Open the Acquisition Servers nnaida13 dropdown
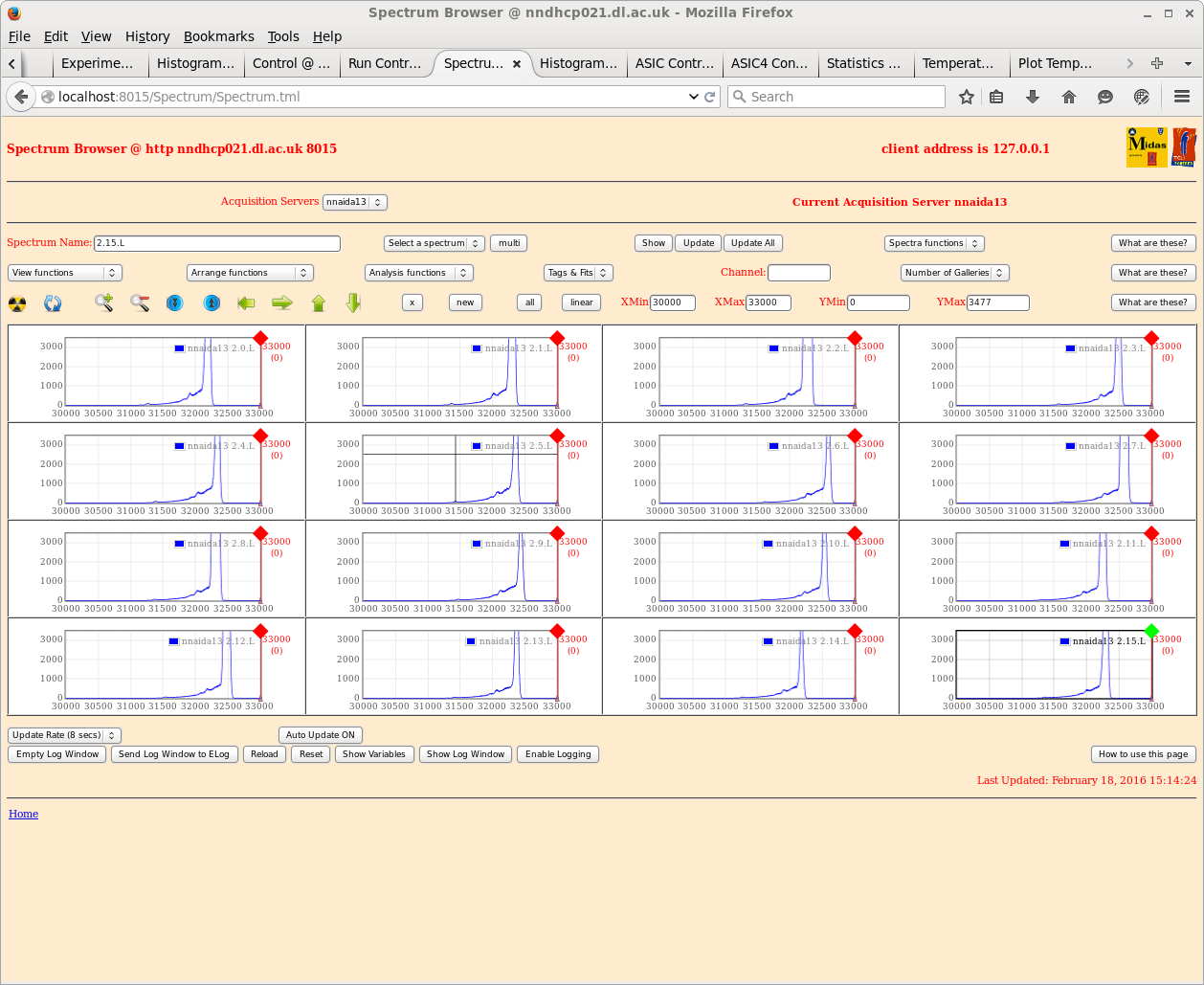This screenshot has width=1204, height=985. pos(354,202)
